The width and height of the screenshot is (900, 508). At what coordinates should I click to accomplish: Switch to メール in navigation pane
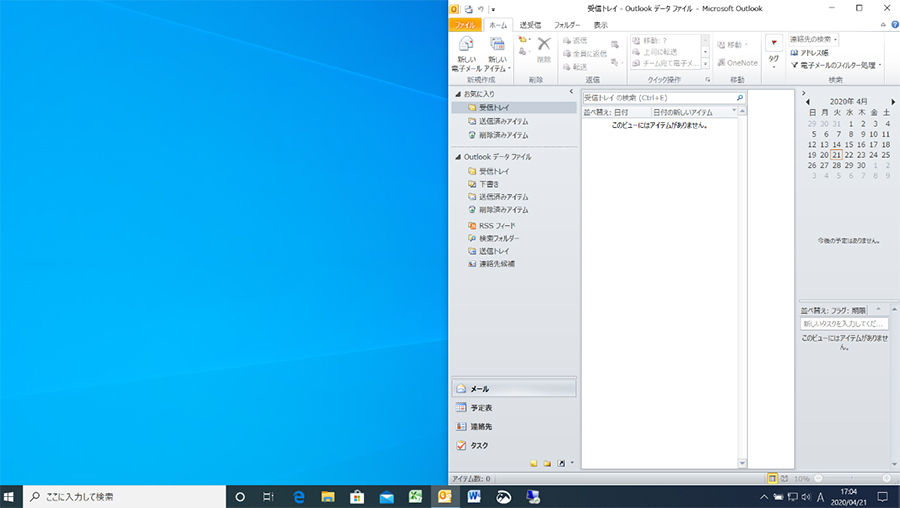coord(514,389)
